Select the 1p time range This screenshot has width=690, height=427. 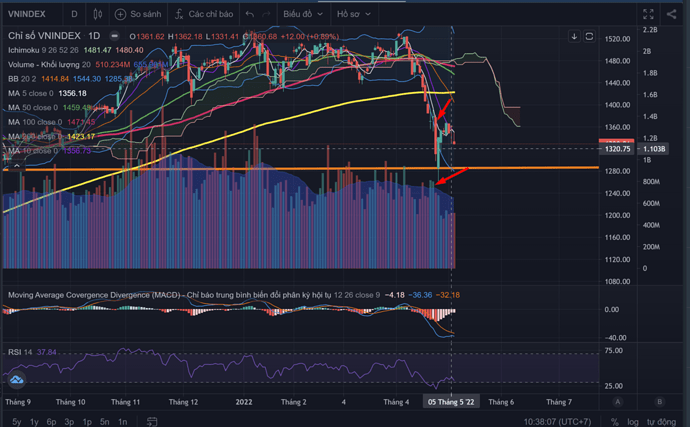87,422
